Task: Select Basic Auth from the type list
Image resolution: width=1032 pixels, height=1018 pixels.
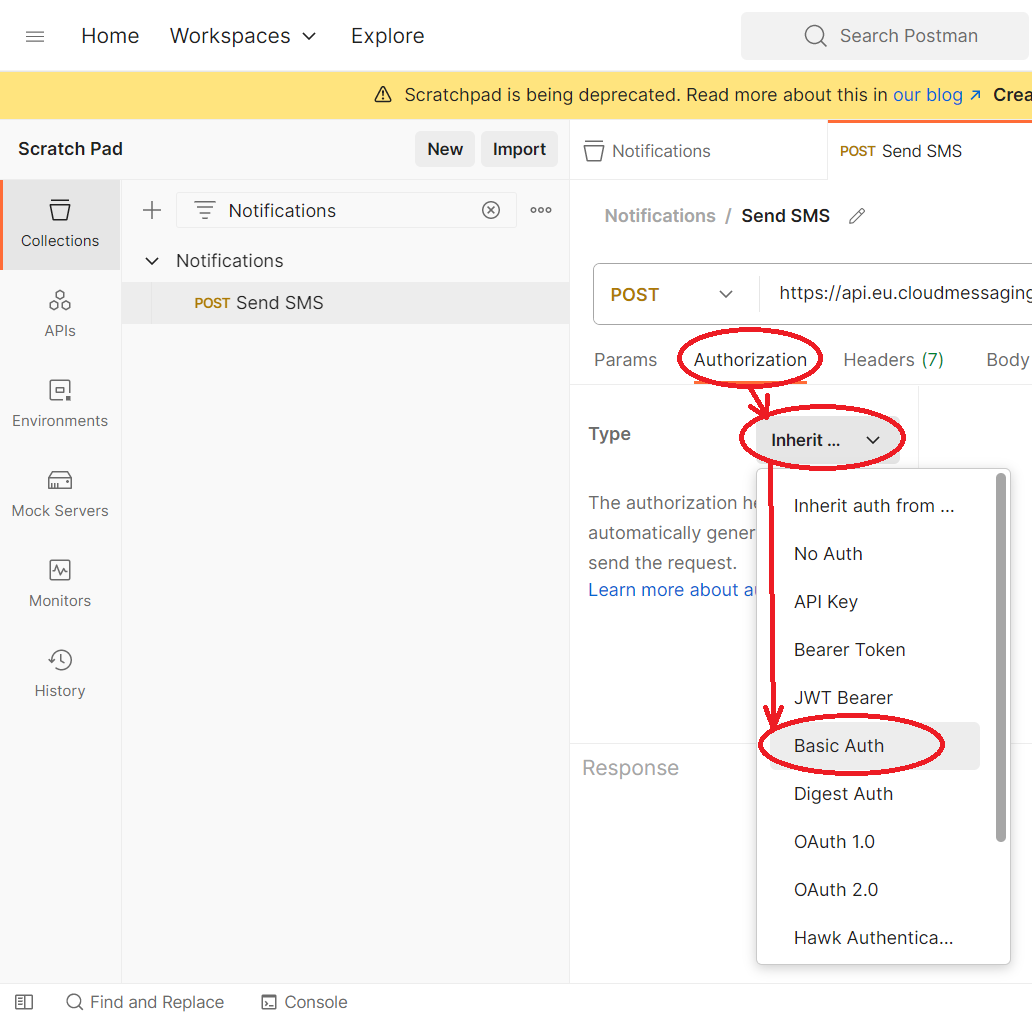Action: [x=839, y=746]
